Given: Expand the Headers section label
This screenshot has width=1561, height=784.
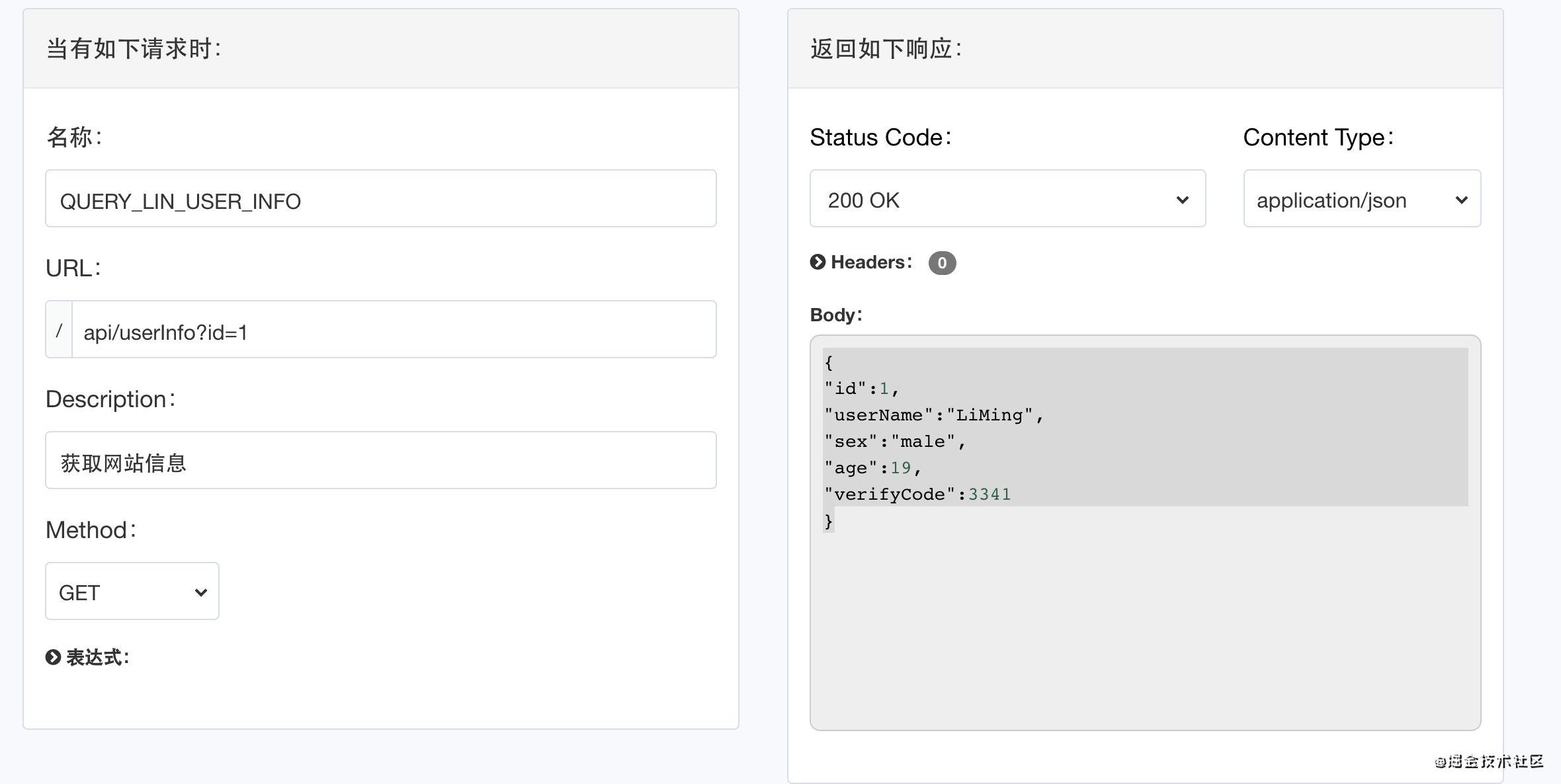Looking at the screenshot, I should (x=870, y=262).
